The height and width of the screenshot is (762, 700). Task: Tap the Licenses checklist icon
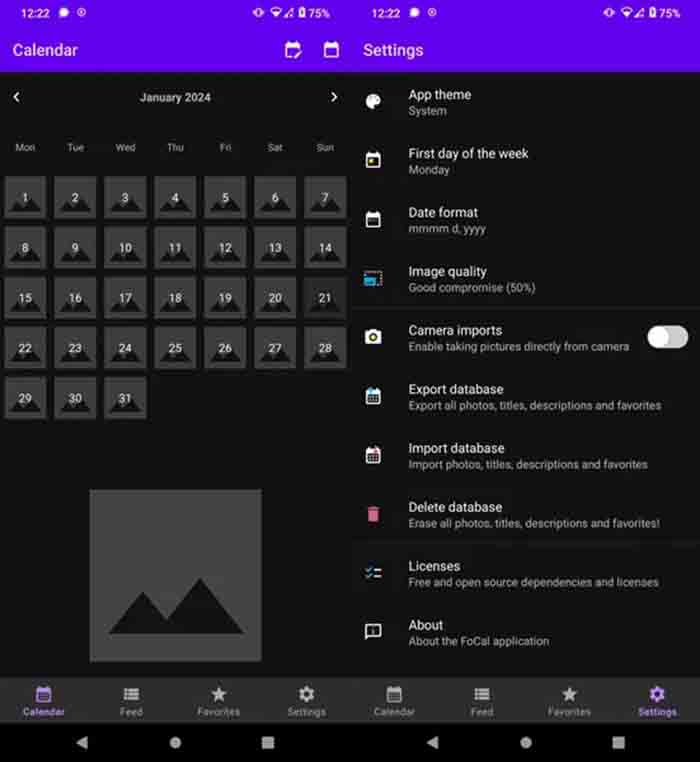coord(373,573)
